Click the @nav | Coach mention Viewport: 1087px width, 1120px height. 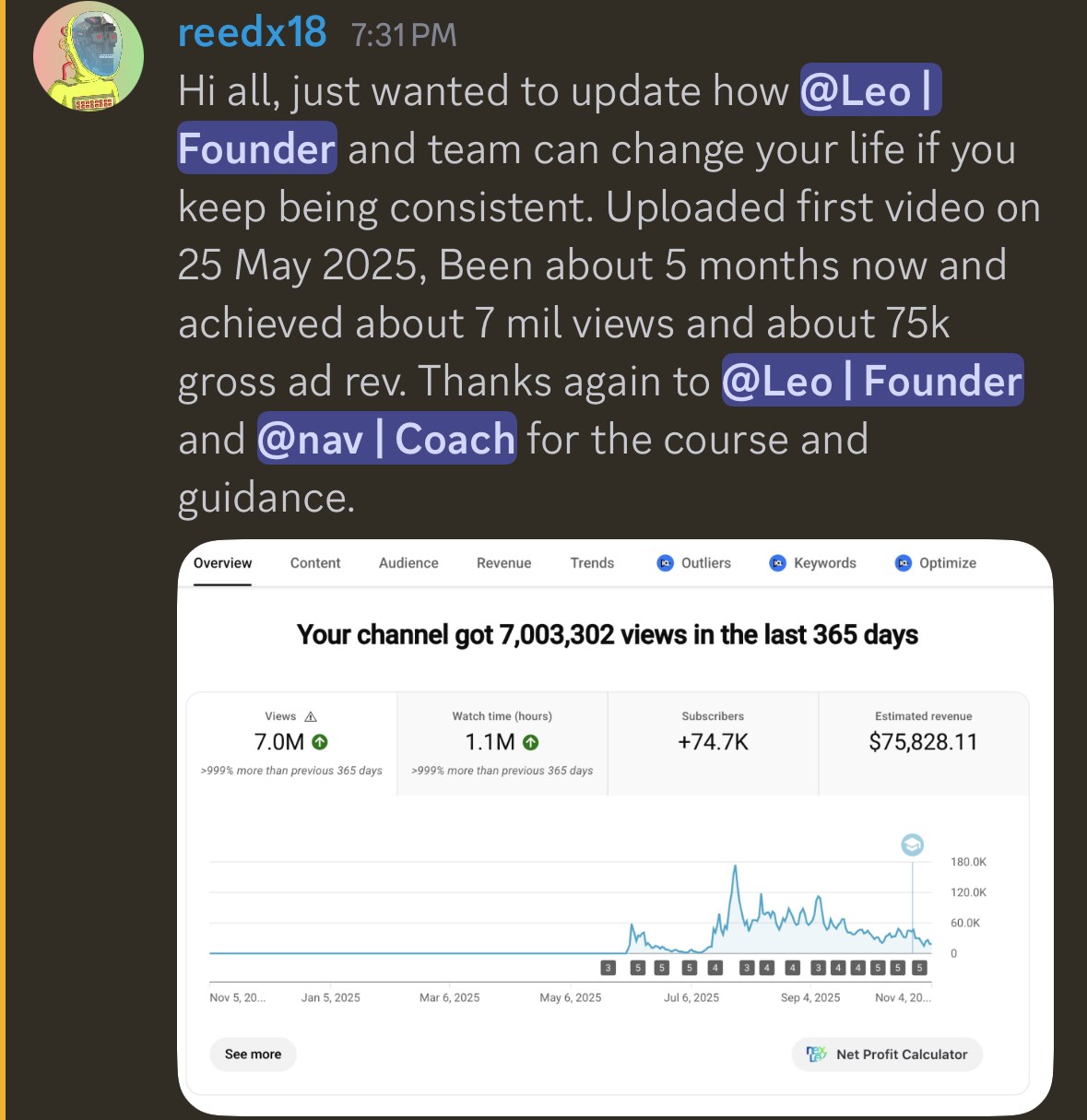pos(386,438)
